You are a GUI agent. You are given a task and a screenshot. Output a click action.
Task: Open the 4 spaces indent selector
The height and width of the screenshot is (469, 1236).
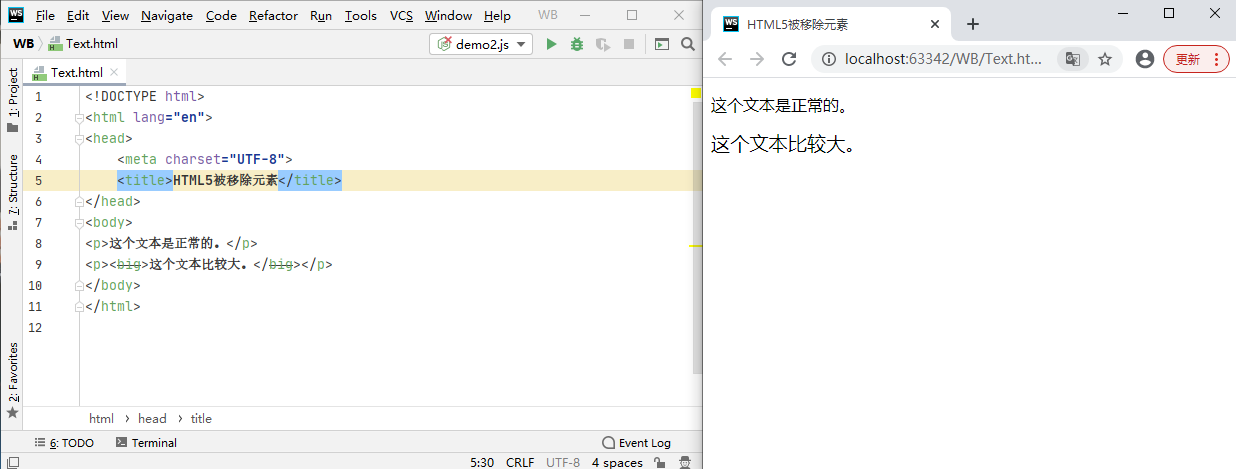pyautogui.click(x=617, y=462)
